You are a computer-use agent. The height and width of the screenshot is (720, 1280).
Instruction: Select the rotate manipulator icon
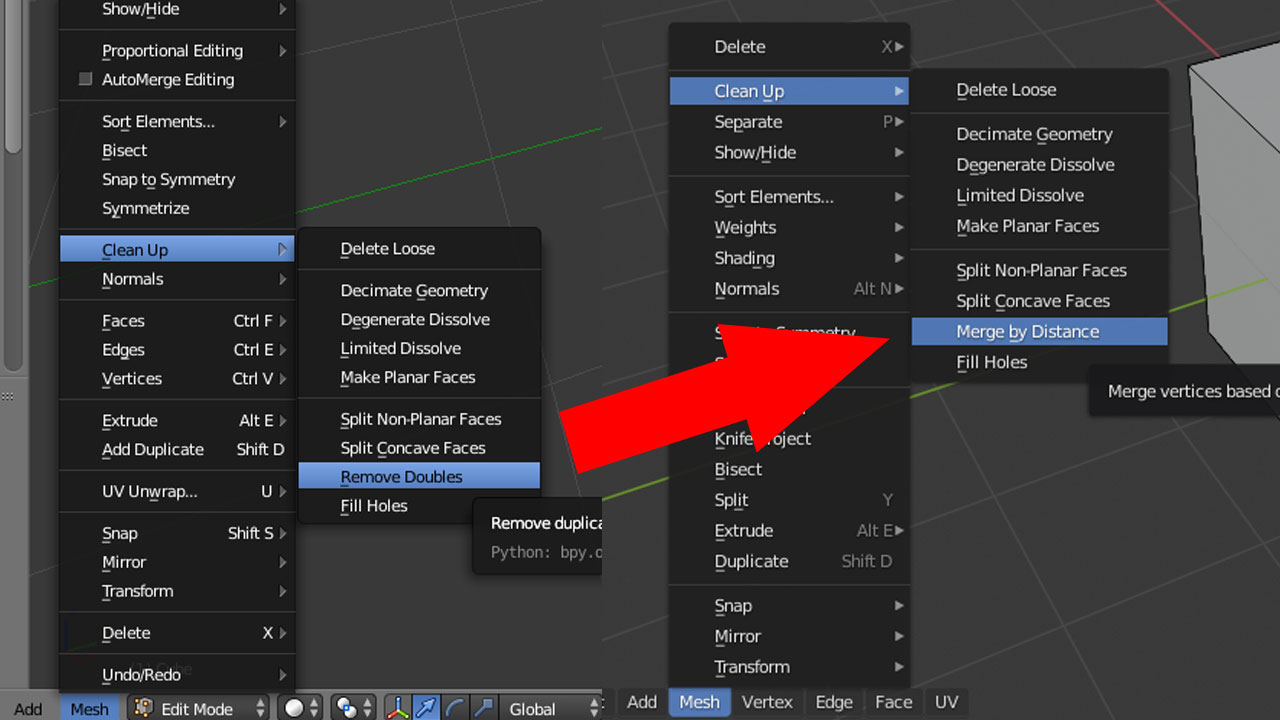tap(456, 707)
